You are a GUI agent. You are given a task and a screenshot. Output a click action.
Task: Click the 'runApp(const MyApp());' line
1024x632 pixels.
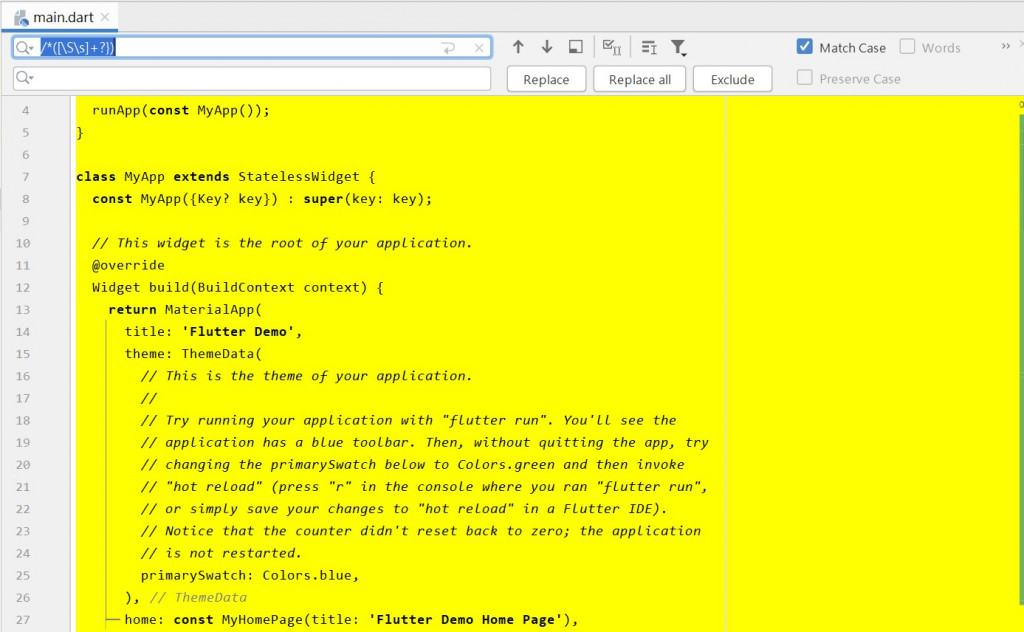pyautogui.click(x=181, y=110)
